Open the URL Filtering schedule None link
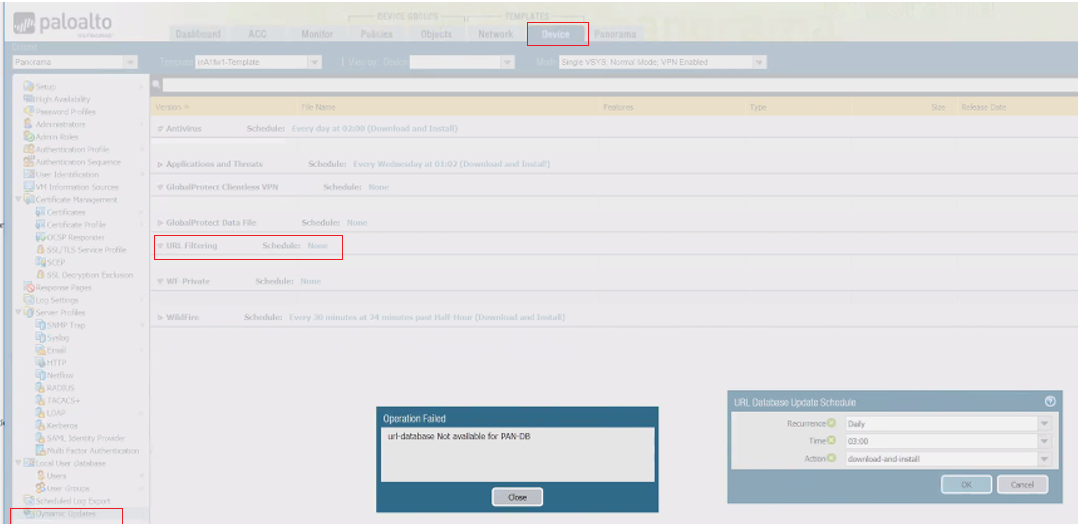The image size is (1078, 524). [318, 245]
